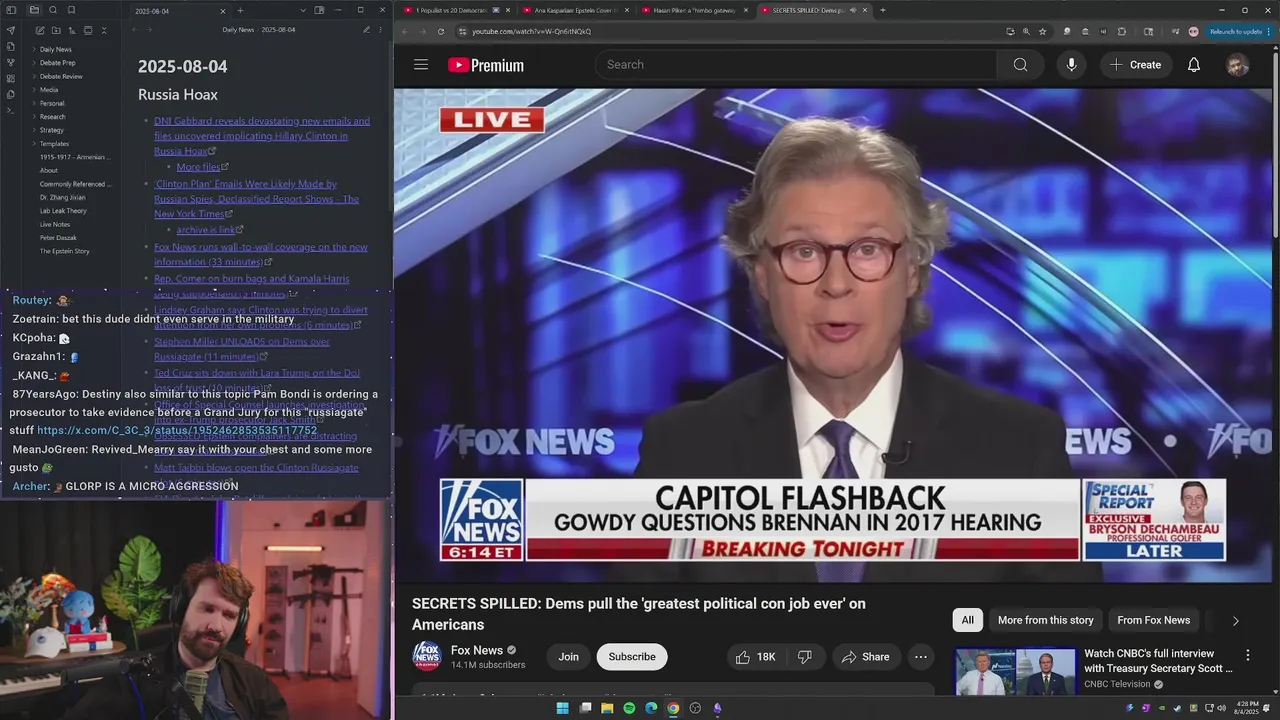Image resolution: width=1280 pixels, height=720 pixels.
Task: Start voice search microphone icon
Action: [x=1071, y=65]
